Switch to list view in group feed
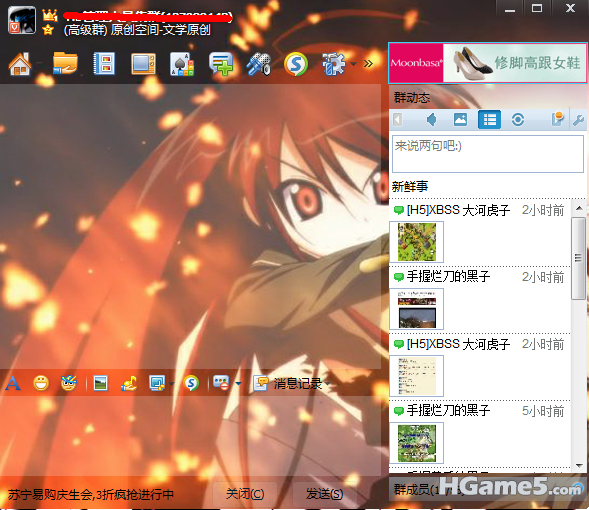 (x=489, y=120)
